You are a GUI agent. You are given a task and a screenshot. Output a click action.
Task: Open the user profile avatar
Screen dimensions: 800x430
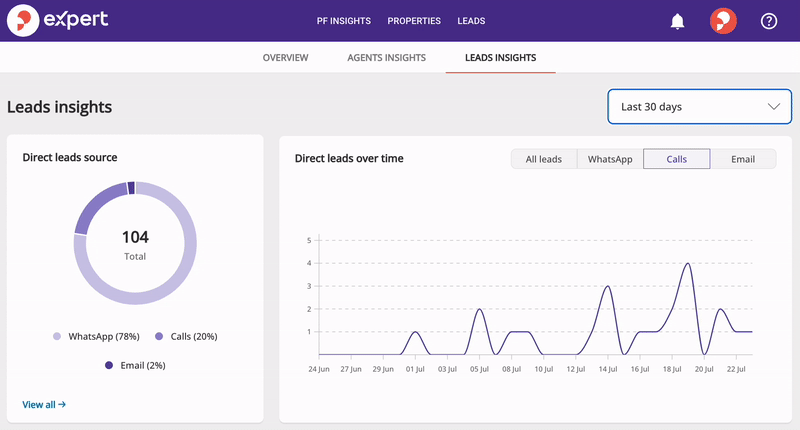[723, 21]
